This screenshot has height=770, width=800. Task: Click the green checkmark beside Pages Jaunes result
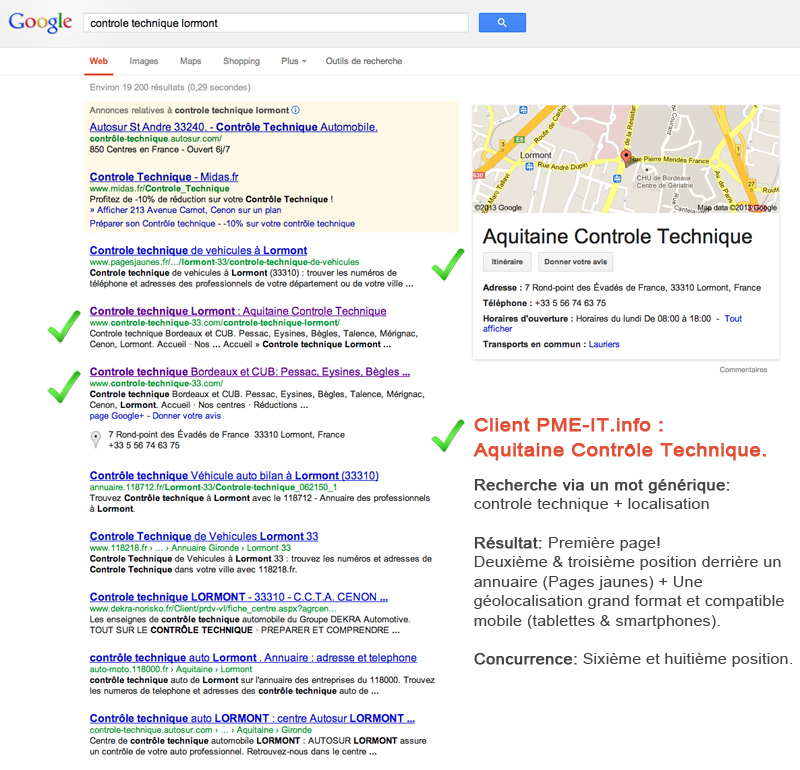tap(447, 264)
